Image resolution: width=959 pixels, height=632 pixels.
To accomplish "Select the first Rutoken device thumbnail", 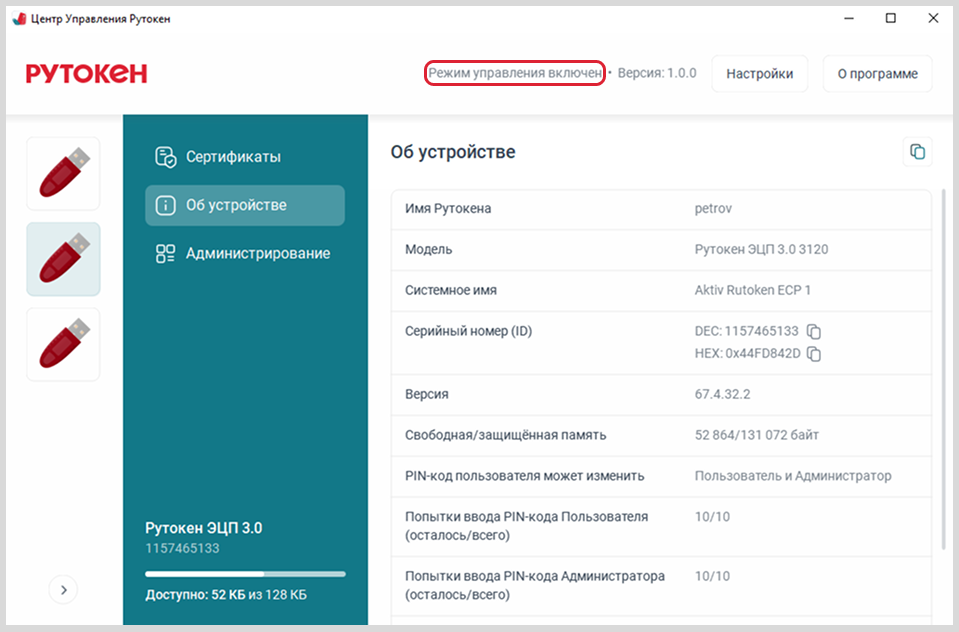I will pos(63,173).
